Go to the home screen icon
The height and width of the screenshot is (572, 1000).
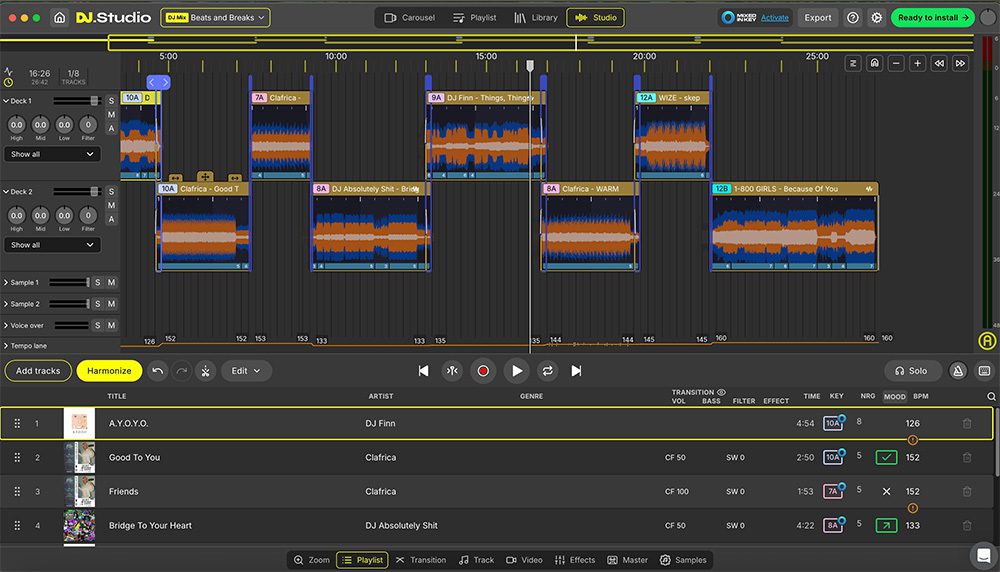[x=59, y=18]
